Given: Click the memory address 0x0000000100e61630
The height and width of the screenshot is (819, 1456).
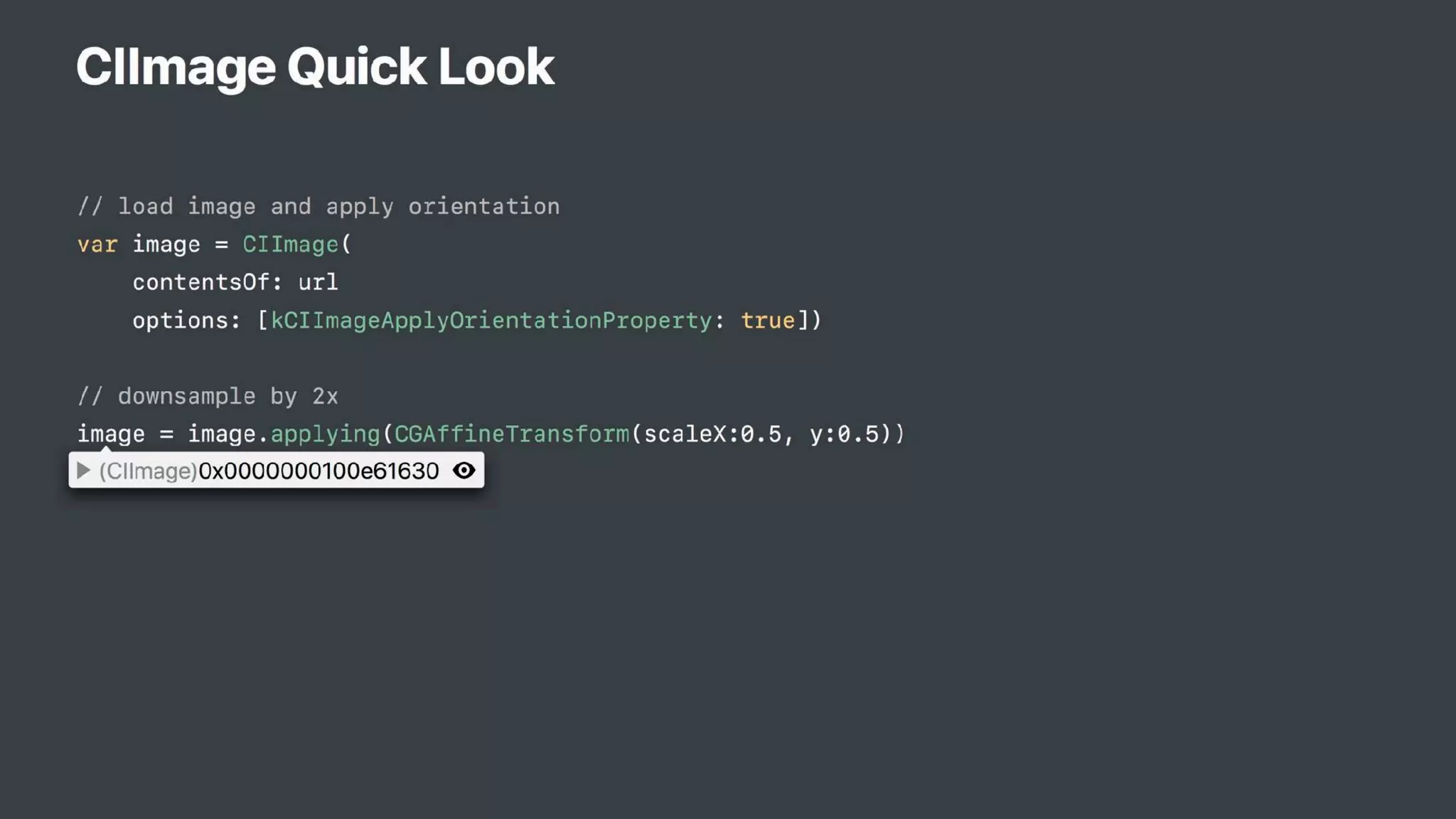Looking at the screenshot, I should tap(318, 471).
